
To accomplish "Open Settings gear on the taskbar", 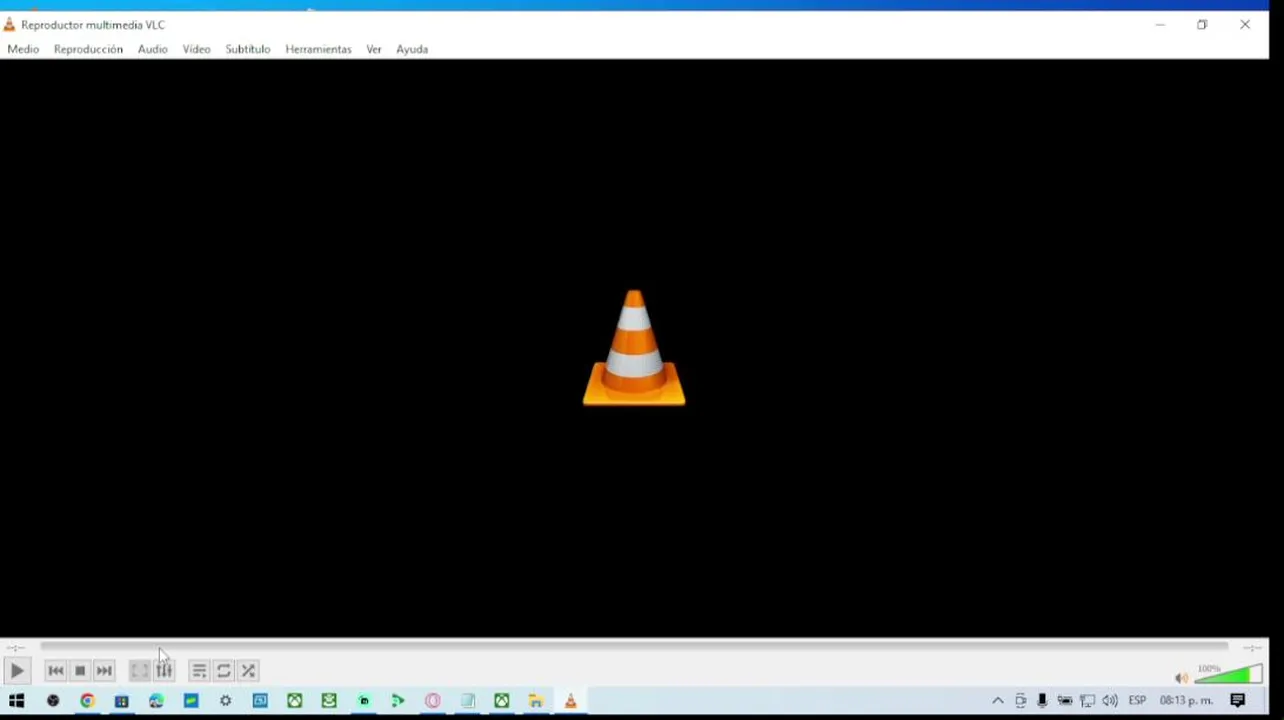I will point(225,701).
